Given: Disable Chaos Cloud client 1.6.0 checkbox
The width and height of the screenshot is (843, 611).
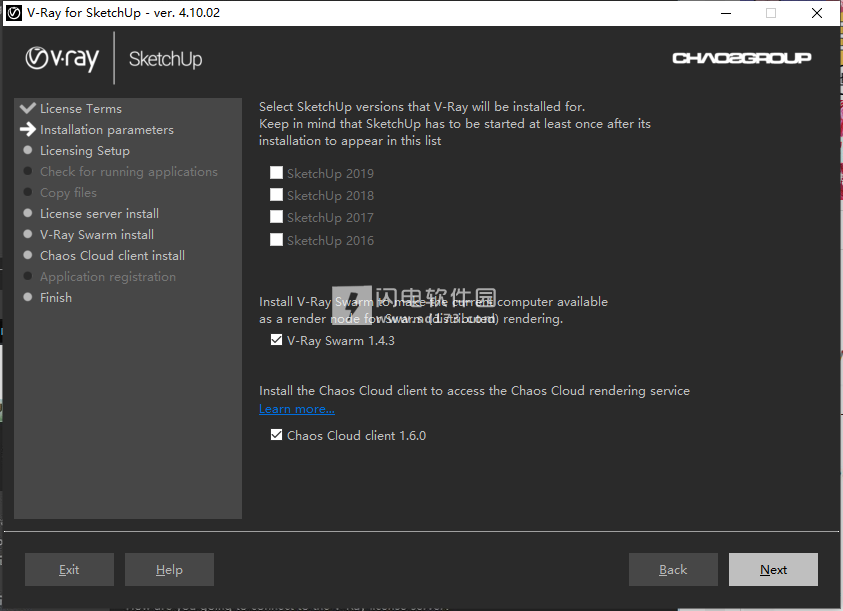Looking at the screenshot, I should [276, 435].
